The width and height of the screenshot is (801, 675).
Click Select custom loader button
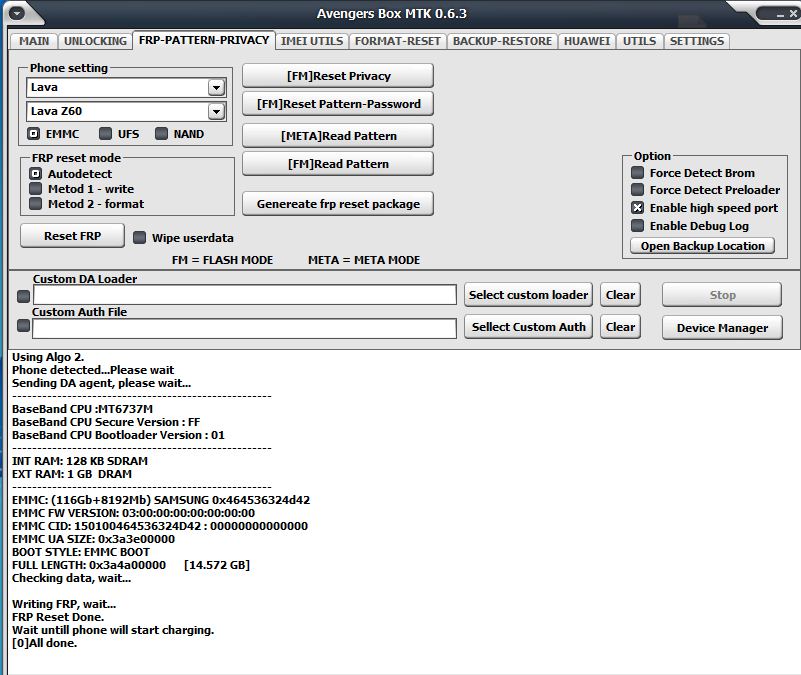point(528,295)
